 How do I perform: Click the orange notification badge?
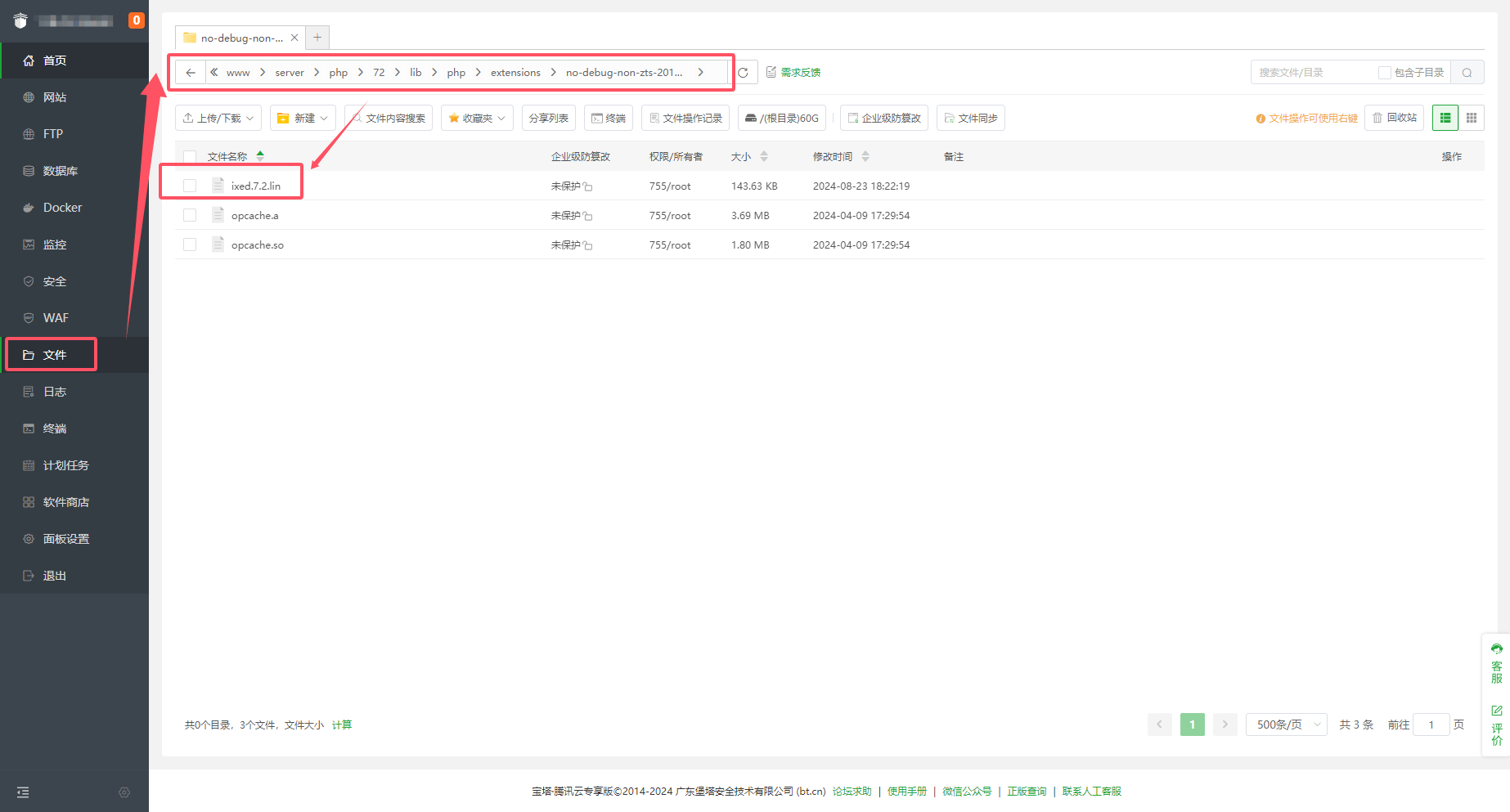click(137, 20)
